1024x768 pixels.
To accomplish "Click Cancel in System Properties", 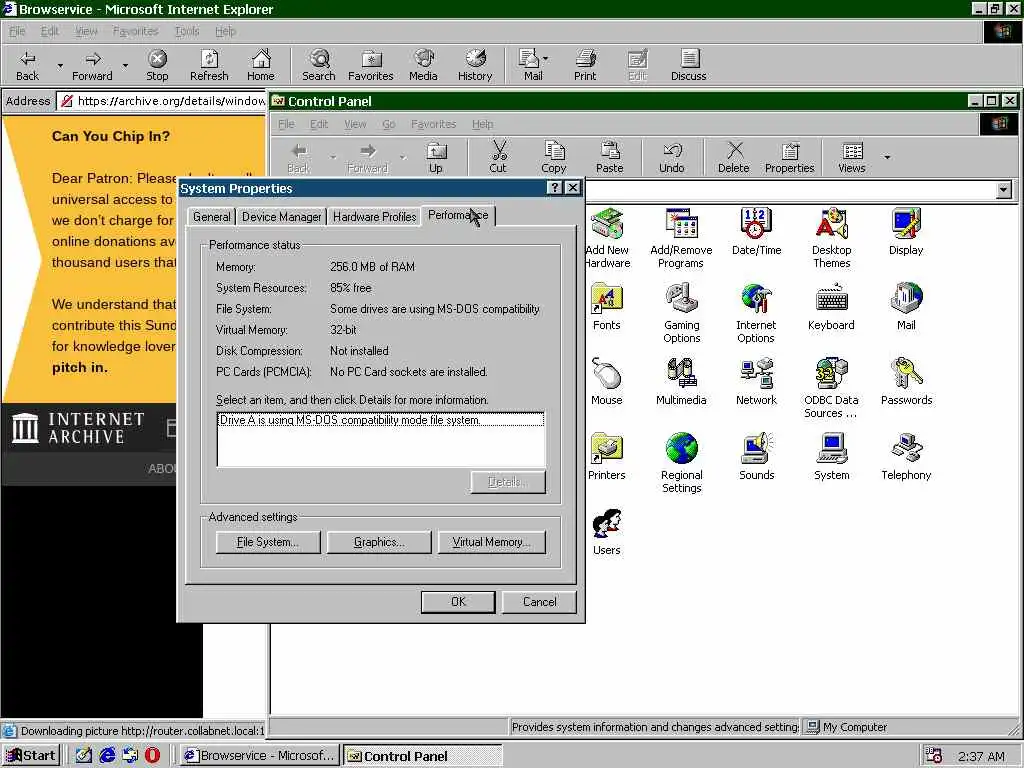I will pyautogui.click(x=539, y=601).
